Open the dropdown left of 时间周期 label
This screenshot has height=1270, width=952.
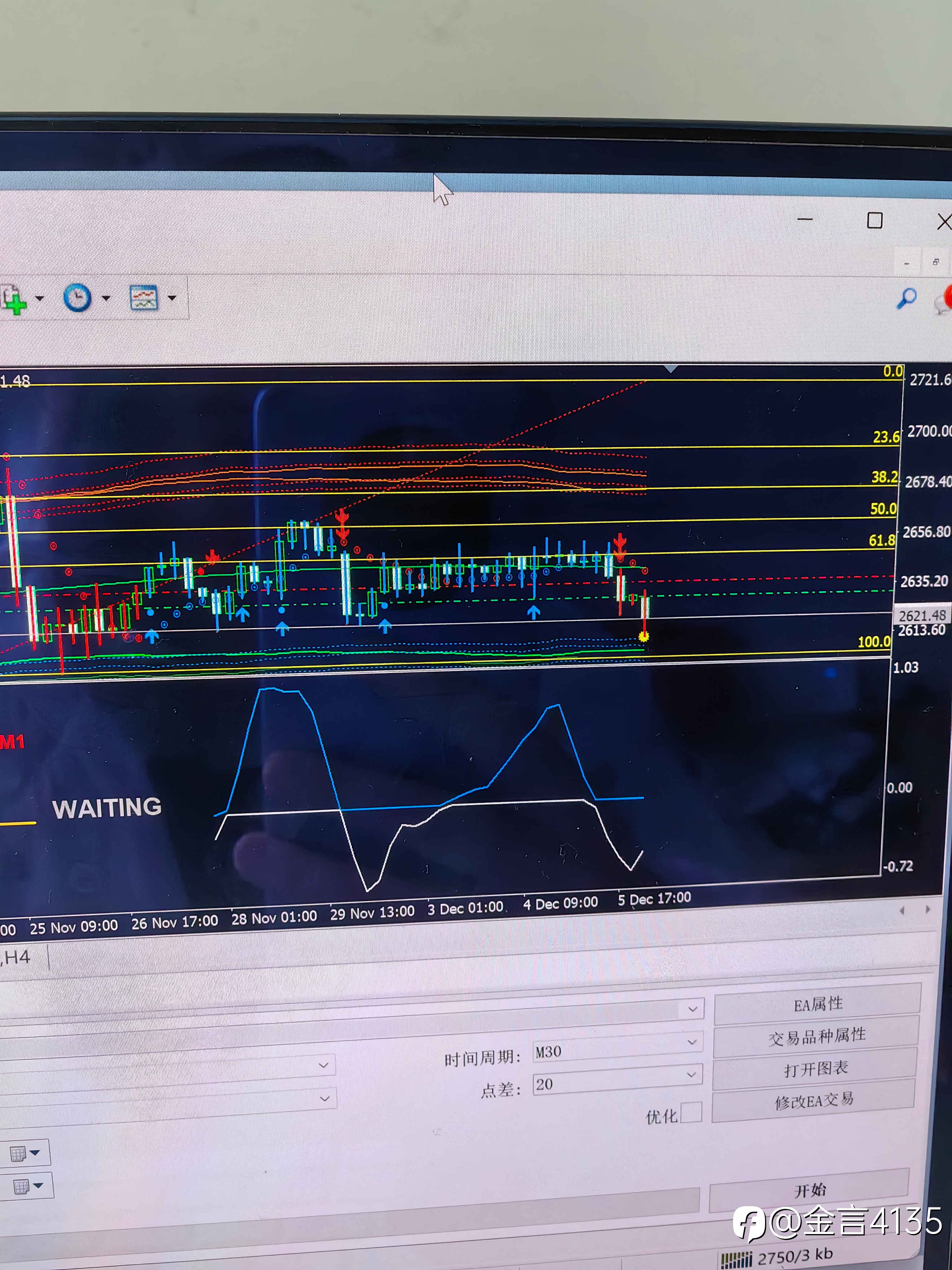coord(324,1066)
